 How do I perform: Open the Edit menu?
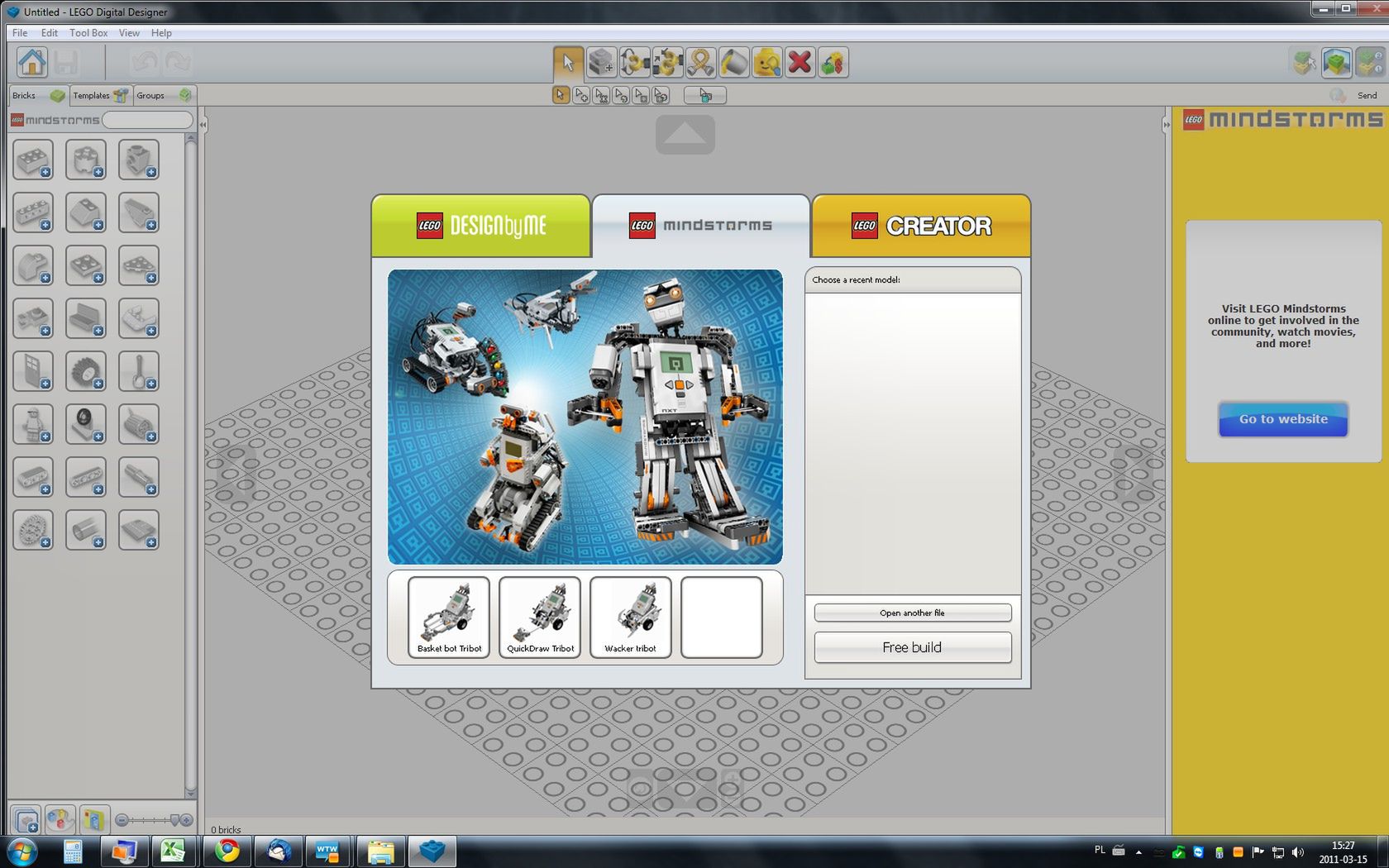click(x=50, y=33)
